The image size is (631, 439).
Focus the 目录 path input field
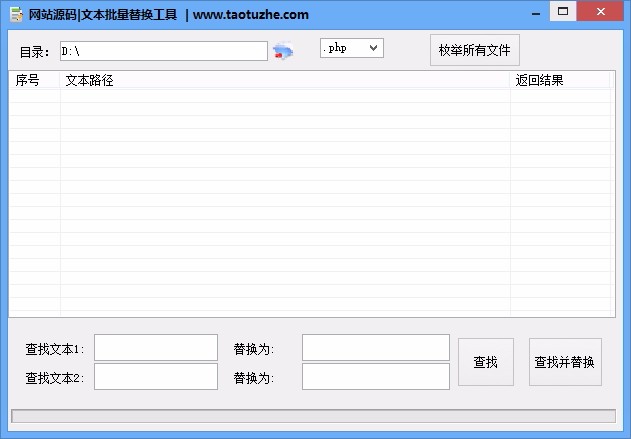pyautogui.click(x=164, y=51)
